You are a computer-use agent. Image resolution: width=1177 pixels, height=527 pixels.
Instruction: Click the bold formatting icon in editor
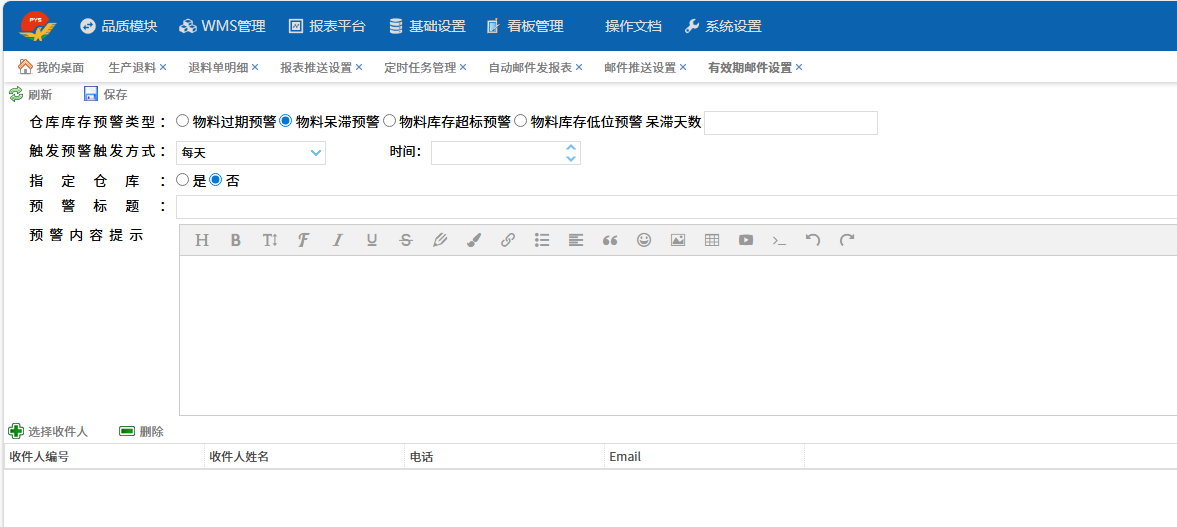236,240
